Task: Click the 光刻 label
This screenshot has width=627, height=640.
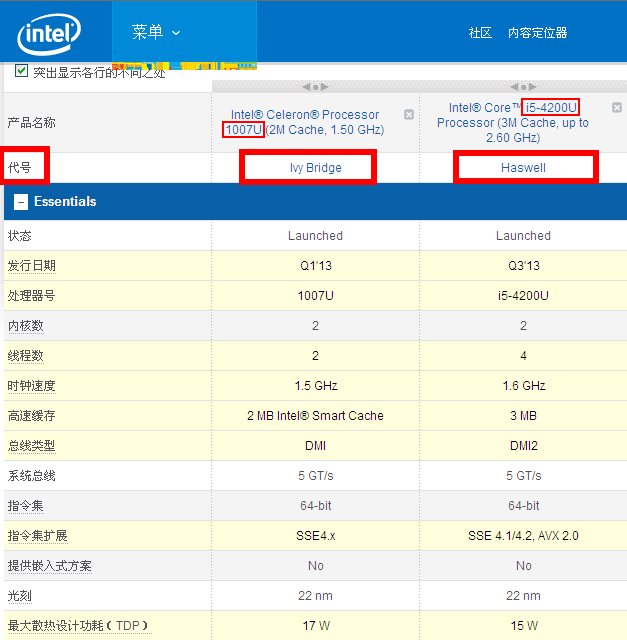Action: (x=20, y=596)
